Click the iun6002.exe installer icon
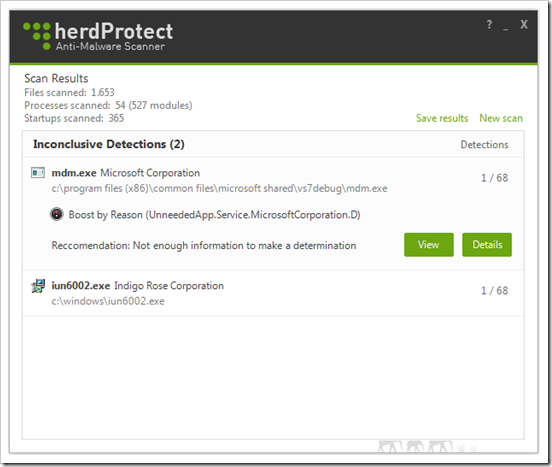 click(x=38, y=286)
